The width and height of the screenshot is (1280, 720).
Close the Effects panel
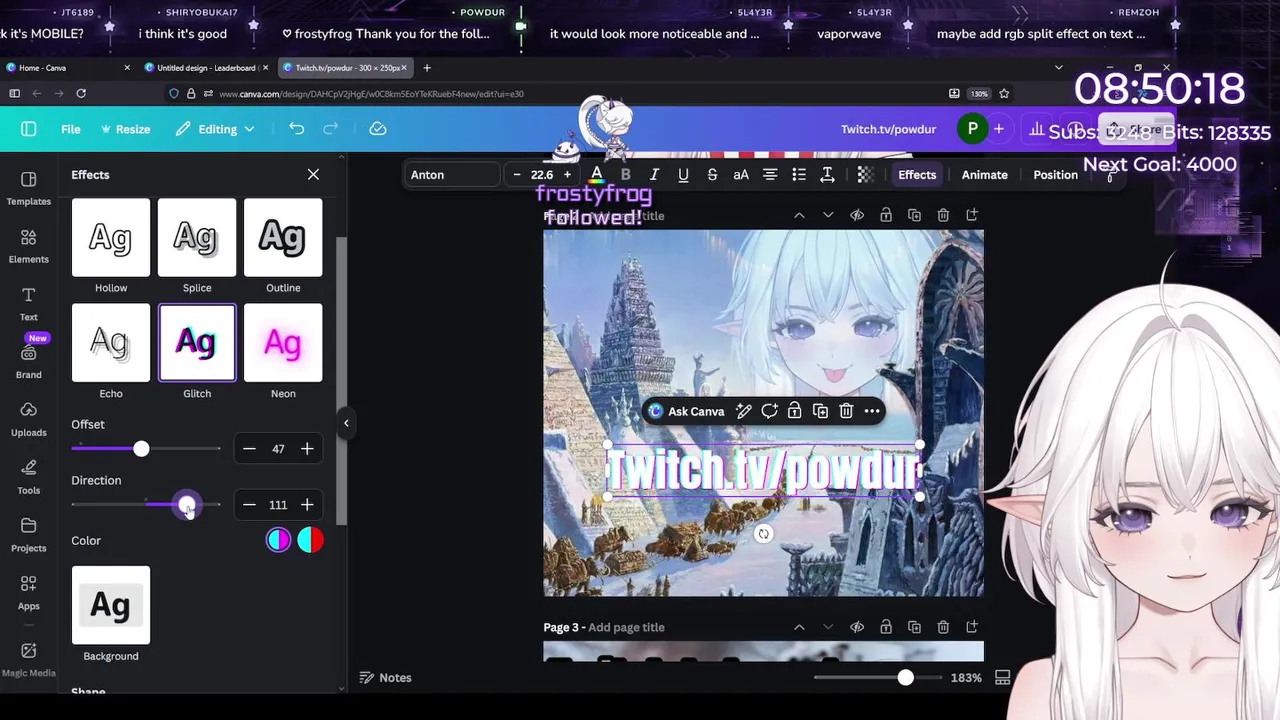pyautogui.click(x=313, y=175)
